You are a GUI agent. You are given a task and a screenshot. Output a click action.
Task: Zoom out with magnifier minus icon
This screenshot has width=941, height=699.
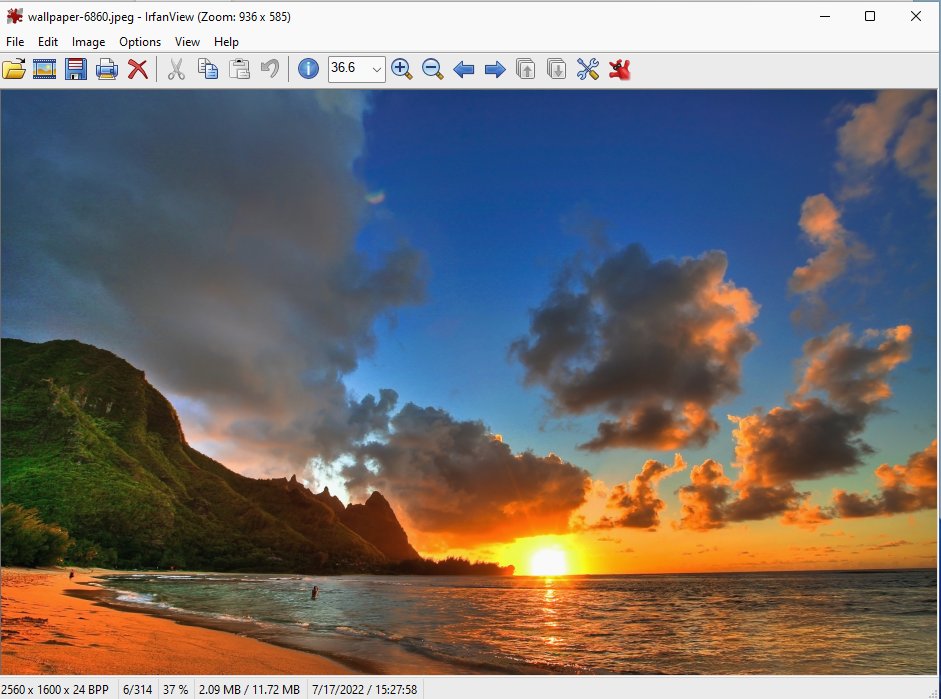tap(432, 69)
